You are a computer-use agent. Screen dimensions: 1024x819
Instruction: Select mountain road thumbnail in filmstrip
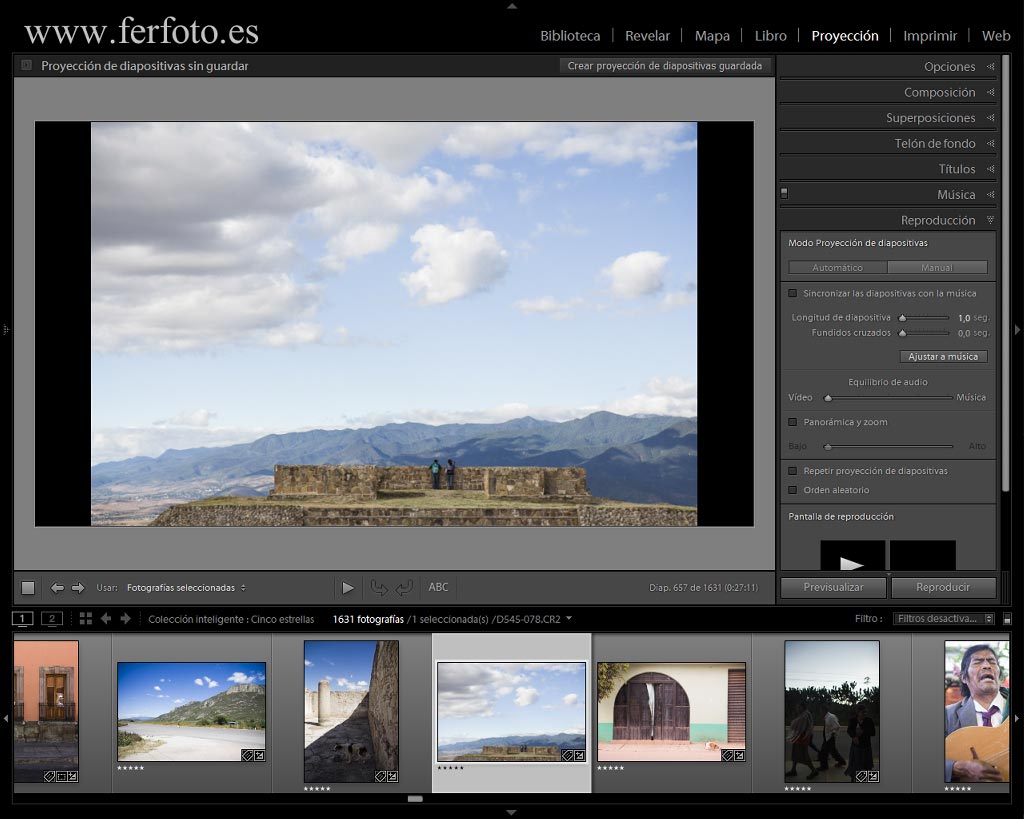[x=191, y=712]
